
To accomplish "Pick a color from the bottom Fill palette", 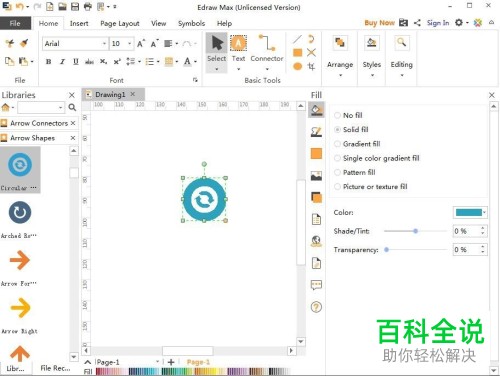I will (x=193, y=371).
